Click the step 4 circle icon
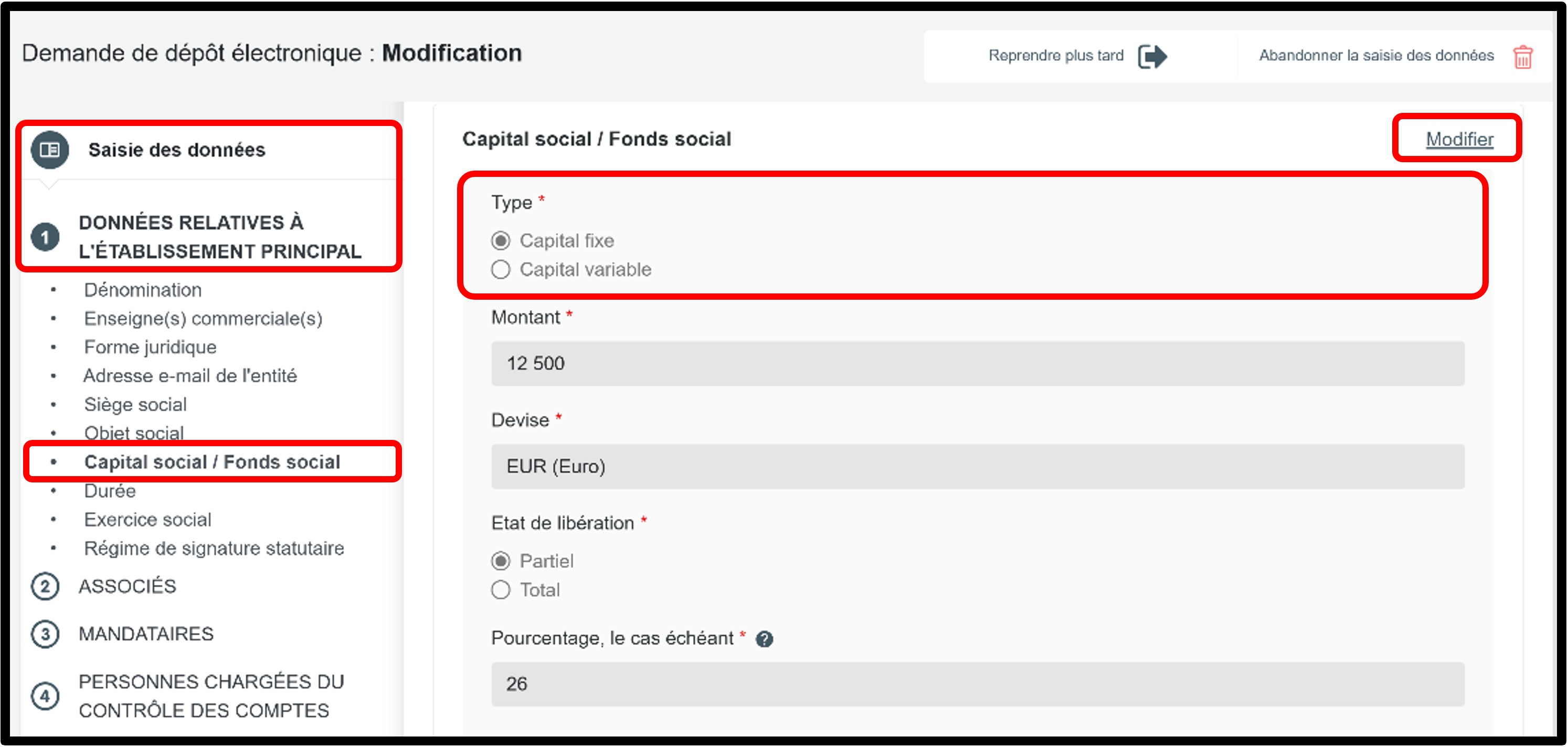The height and width of the screenshot is (747, 1568). [45, 696]
